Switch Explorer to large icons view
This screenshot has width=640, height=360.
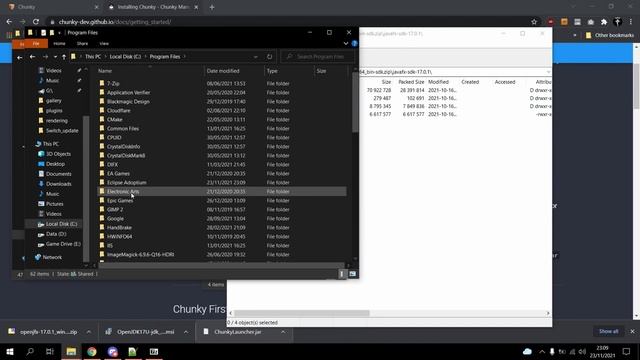click(x=352, y=274)
